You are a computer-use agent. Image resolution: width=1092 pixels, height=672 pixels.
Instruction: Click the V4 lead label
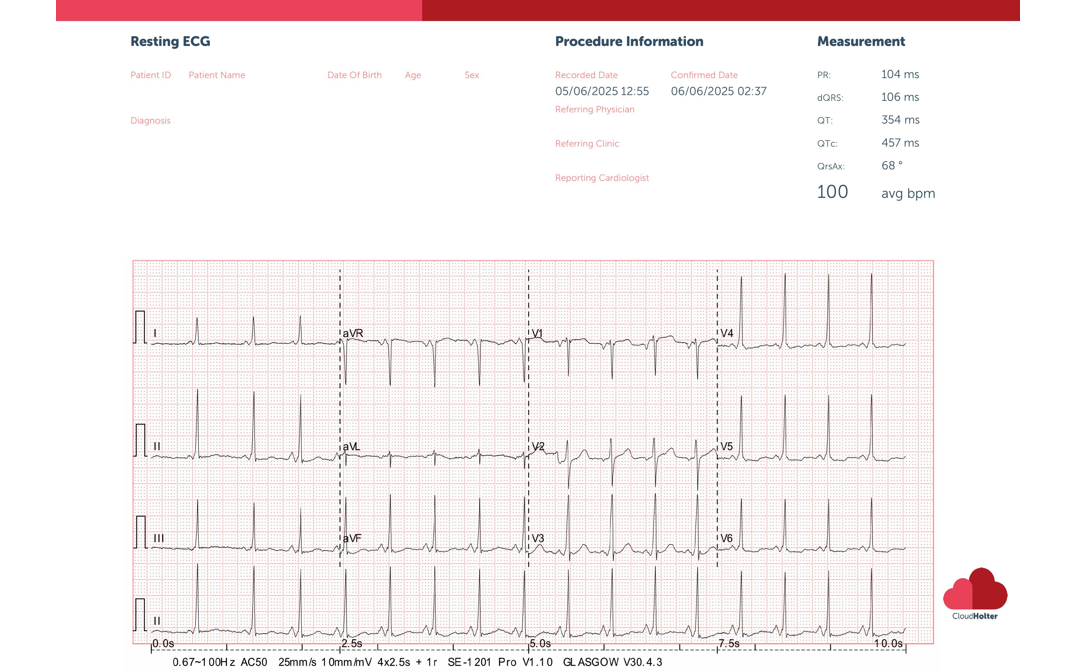[727, 334]
